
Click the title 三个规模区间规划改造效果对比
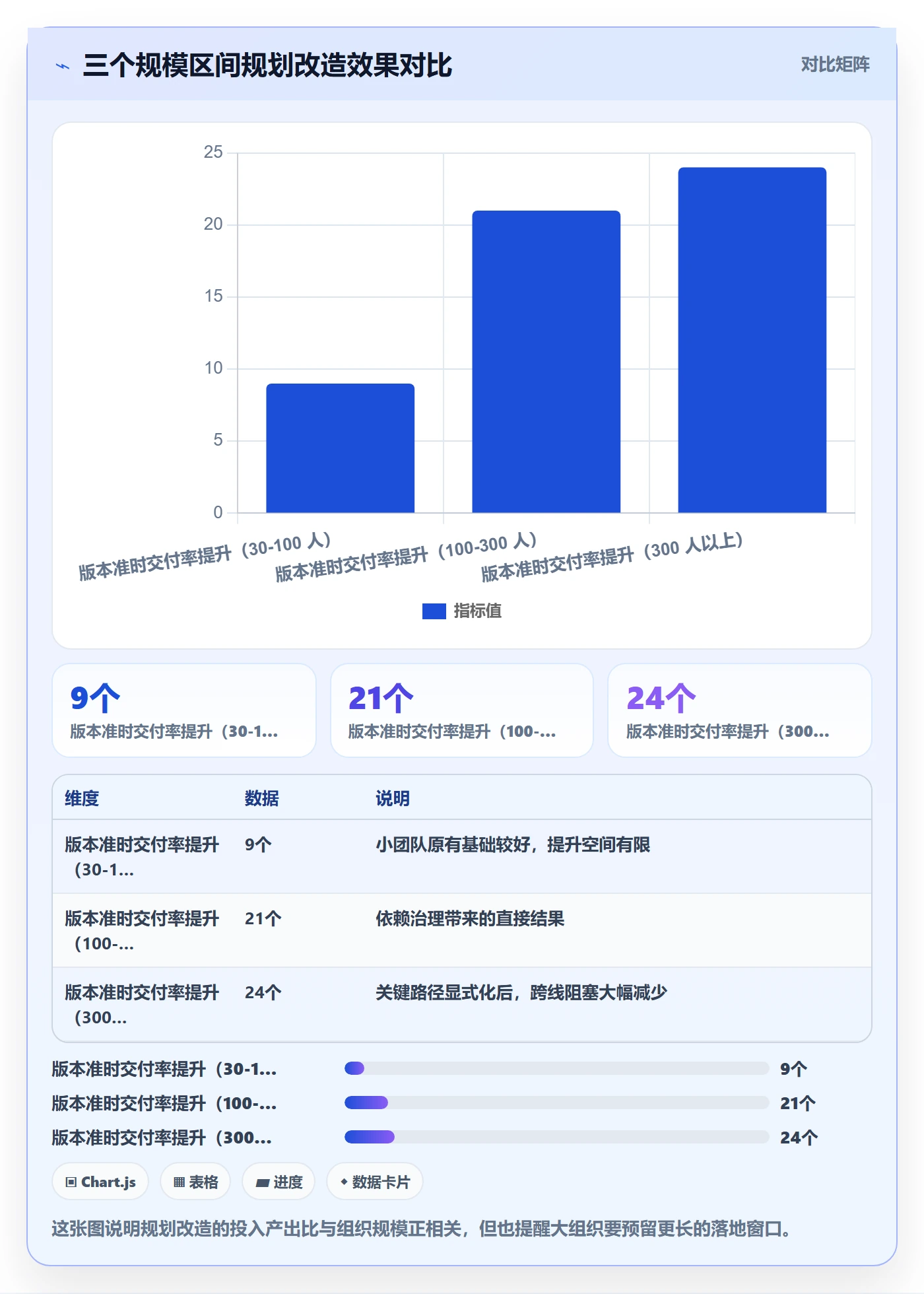(x=267, y=65)
